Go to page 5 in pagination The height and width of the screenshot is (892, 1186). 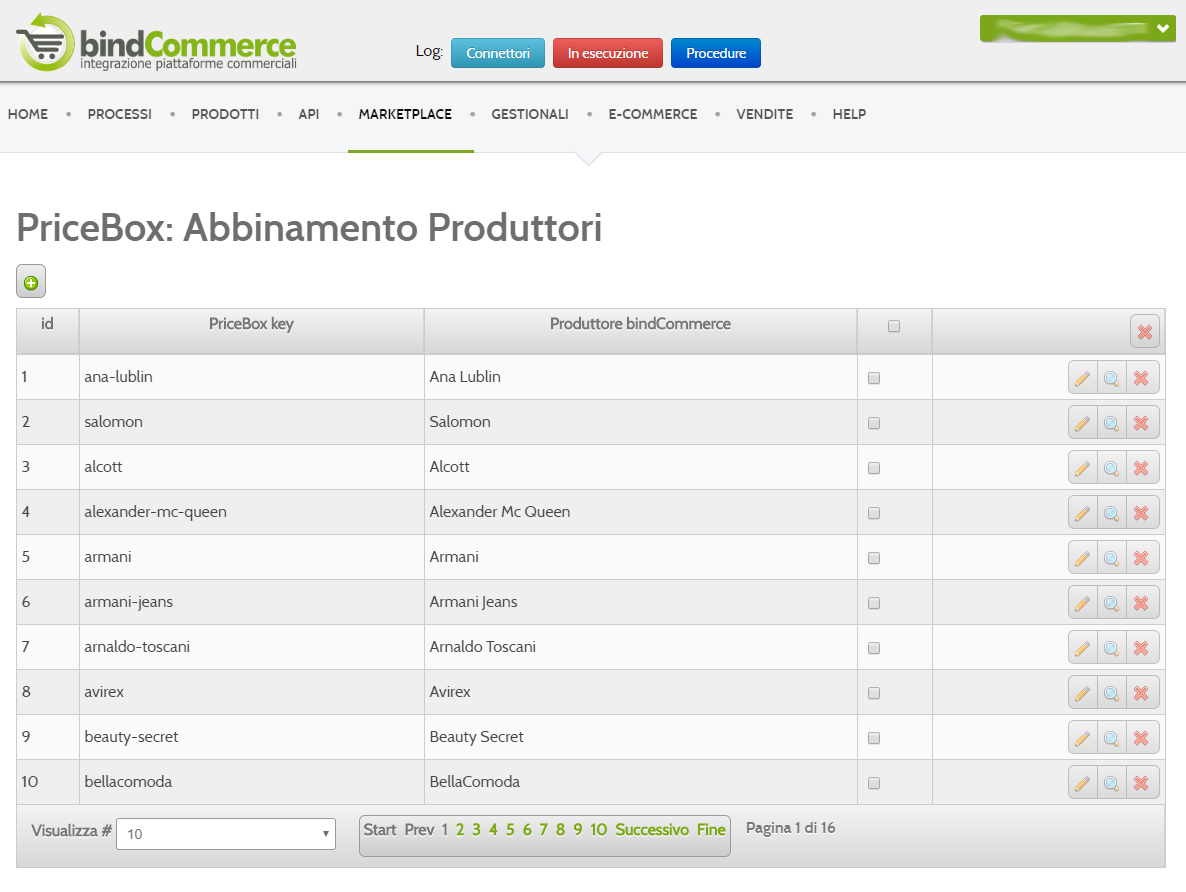[x=510, y=830]
